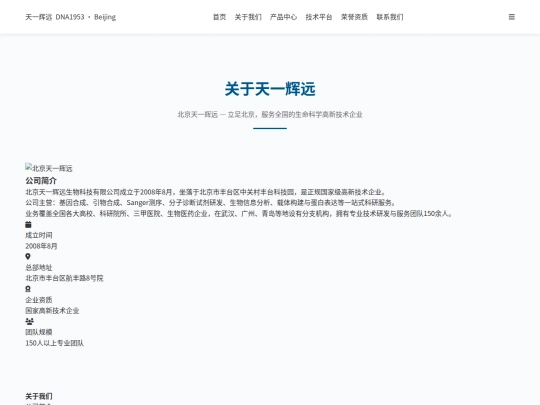
Task: Click the address 北京市丰台区航丰路8号院
Action: 64,278
